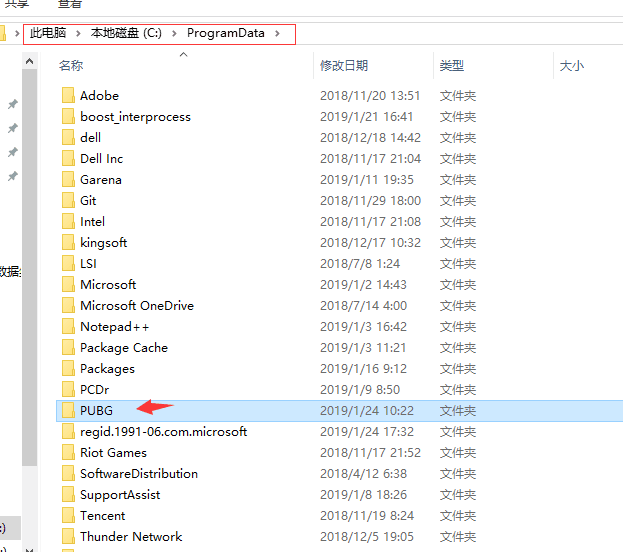This screenshot has width=623, height=552.
Task: Click the Package Cache folder icon
Action: click(x=68, y=347)
